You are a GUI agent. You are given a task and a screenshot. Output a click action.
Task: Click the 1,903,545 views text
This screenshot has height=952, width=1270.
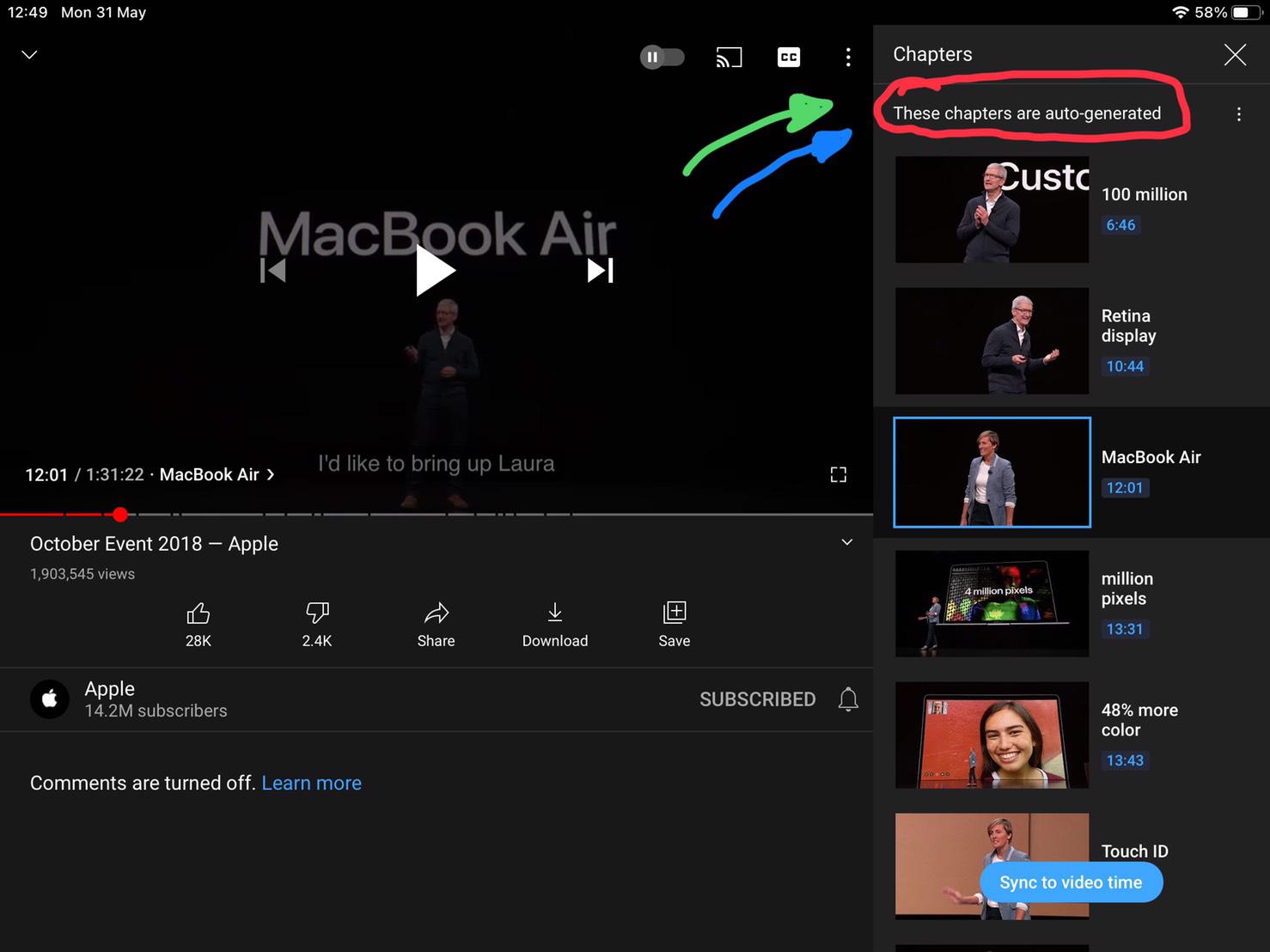82,574
